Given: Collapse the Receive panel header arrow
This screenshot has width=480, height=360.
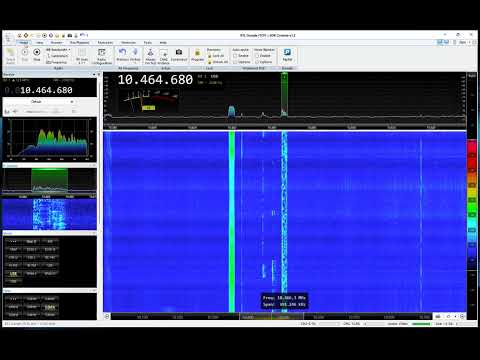Looking at the screenshot, I should (94, 74).
